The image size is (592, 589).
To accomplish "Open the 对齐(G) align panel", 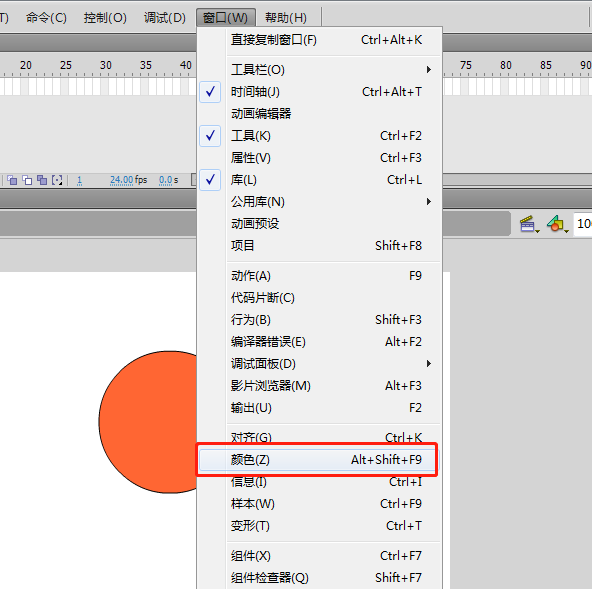I will tap(319, 438).
